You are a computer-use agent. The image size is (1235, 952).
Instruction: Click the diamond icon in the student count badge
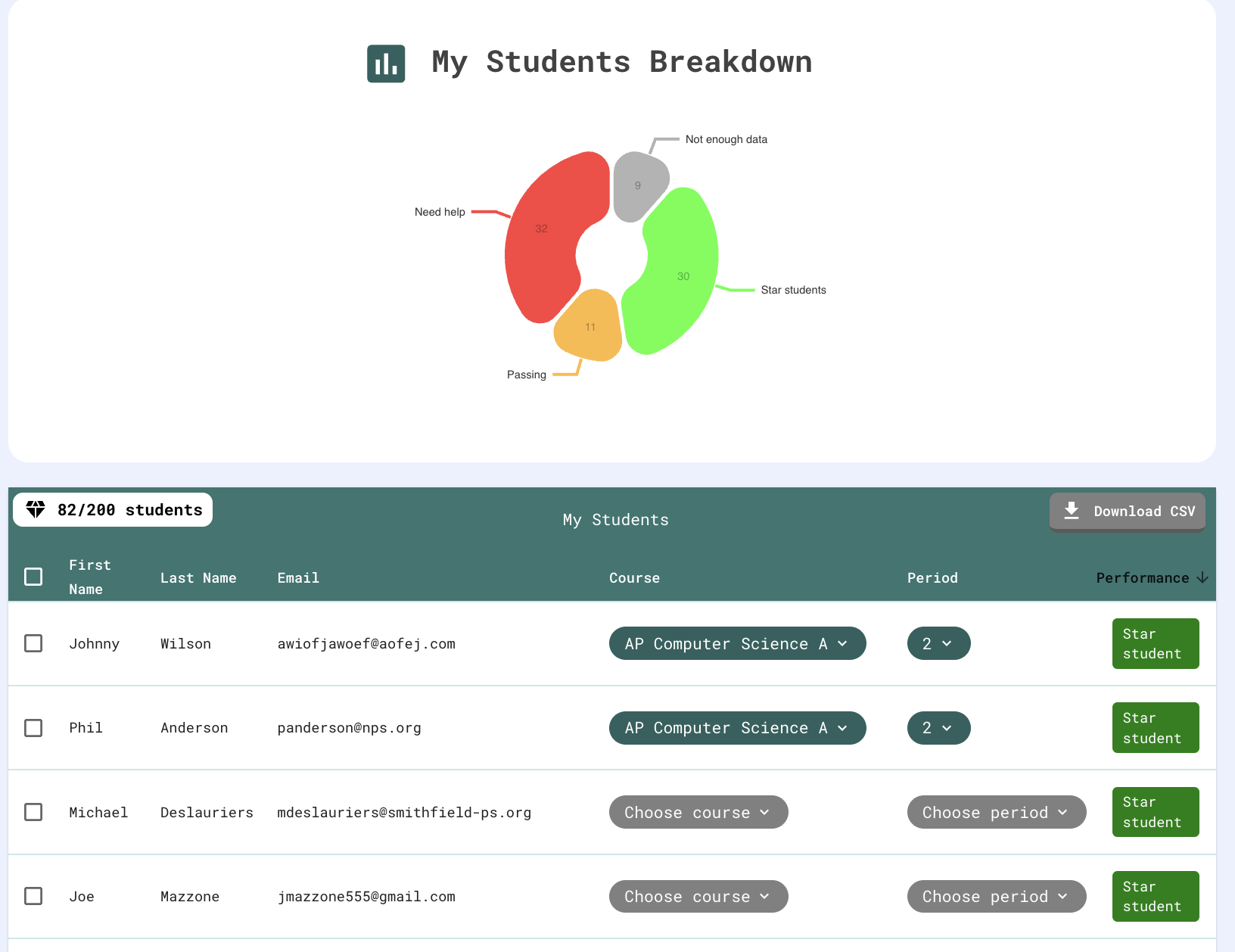point(35,509)
